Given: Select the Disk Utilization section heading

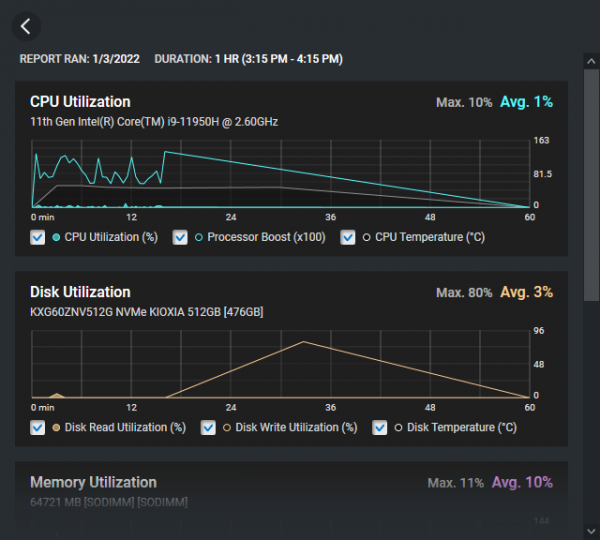Looking at the screenshot, I should [x=80, y=292].
